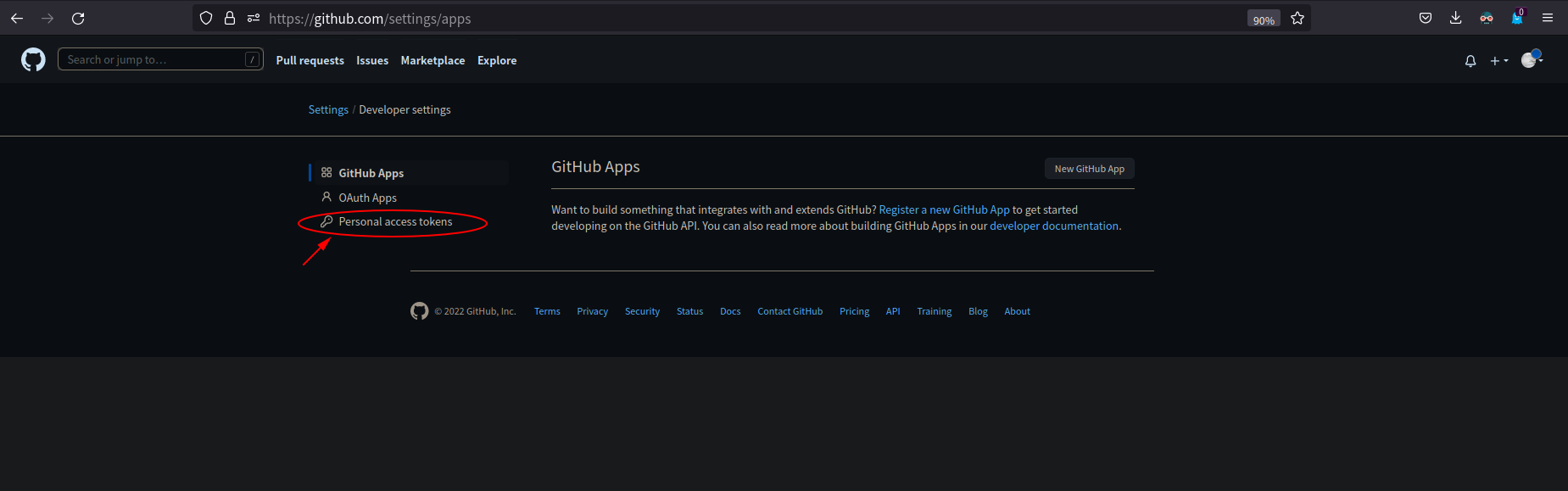Click the Privacy footer link
1568x491 pixels.
592,311
